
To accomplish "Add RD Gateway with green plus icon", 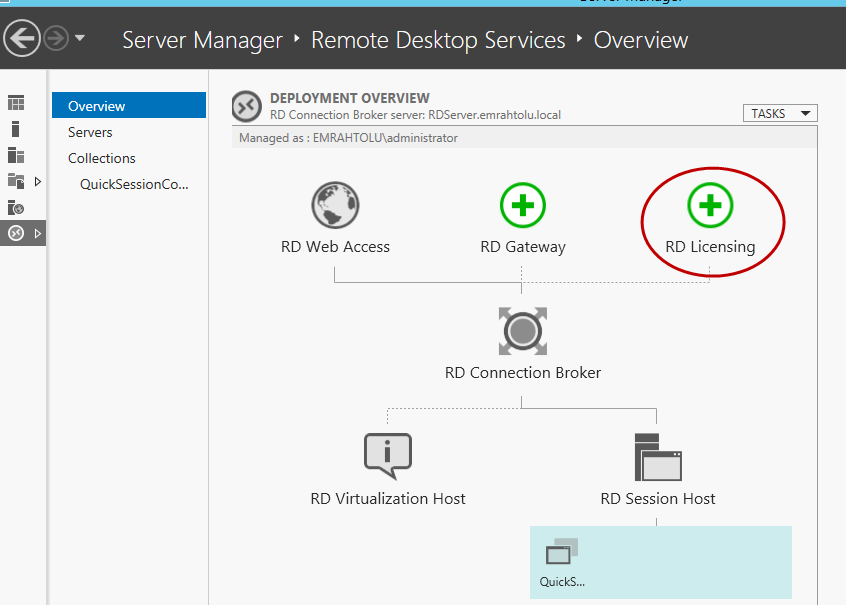I will click(522, 205).
